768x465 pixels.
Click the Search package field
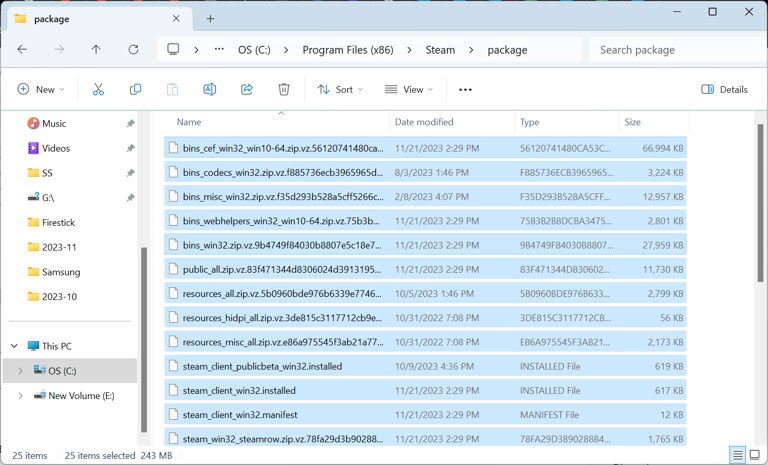(x=676, y=49)
